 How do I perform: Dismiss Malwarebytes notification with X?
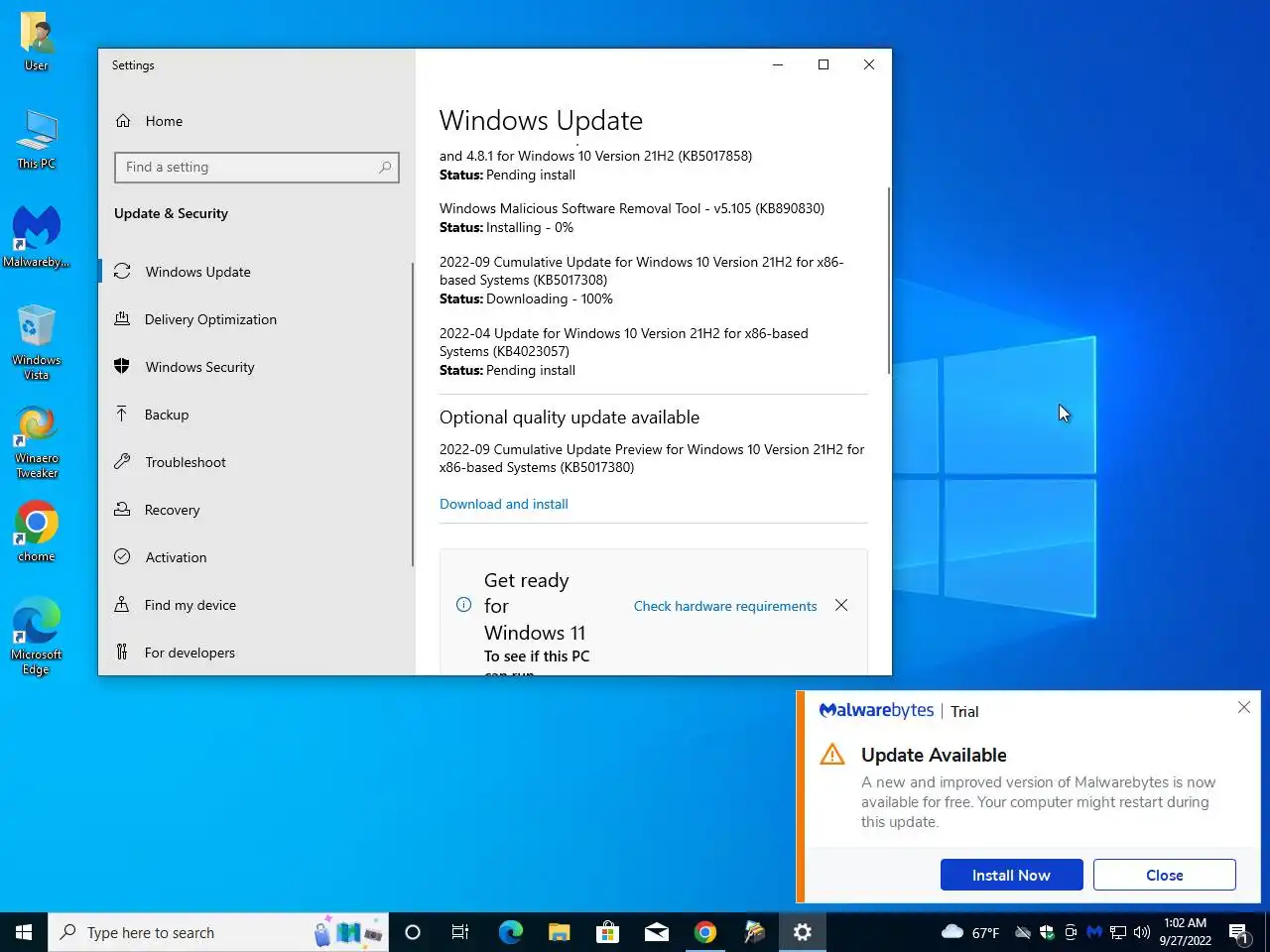click(x=1244, y=707)
